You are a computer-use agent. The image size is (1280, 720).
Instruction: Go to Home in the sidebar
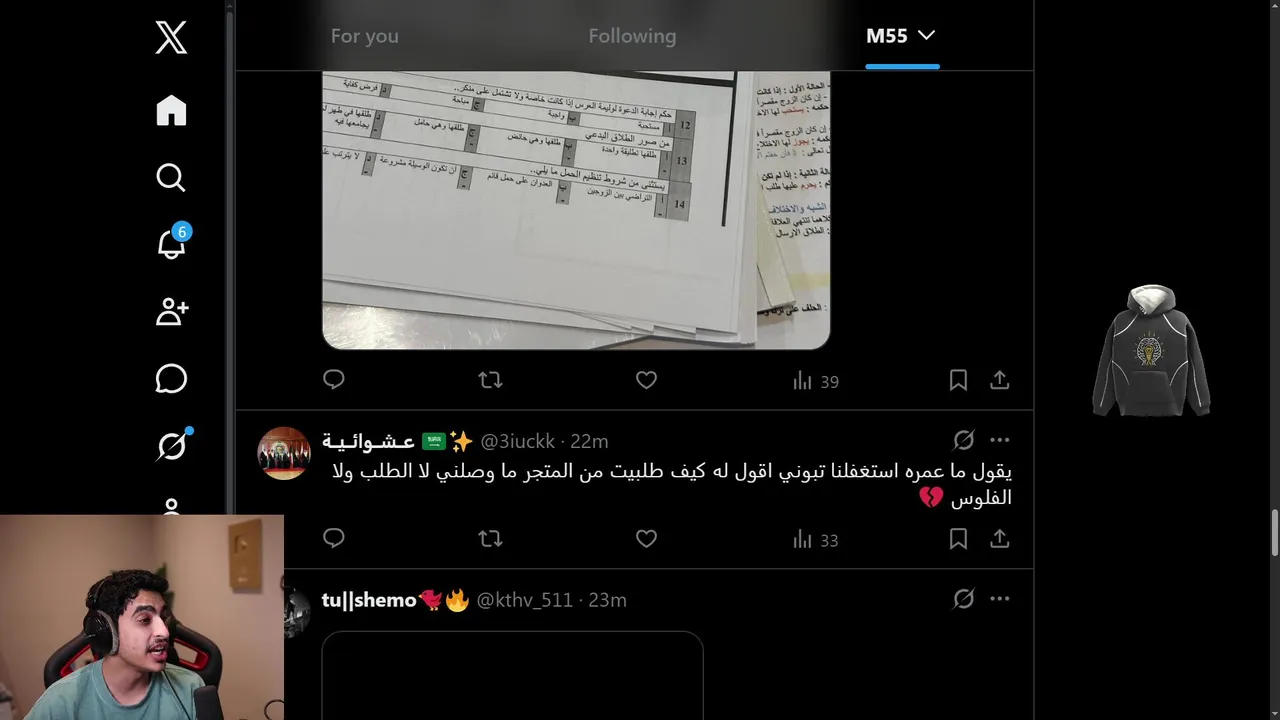coord(171,110)
